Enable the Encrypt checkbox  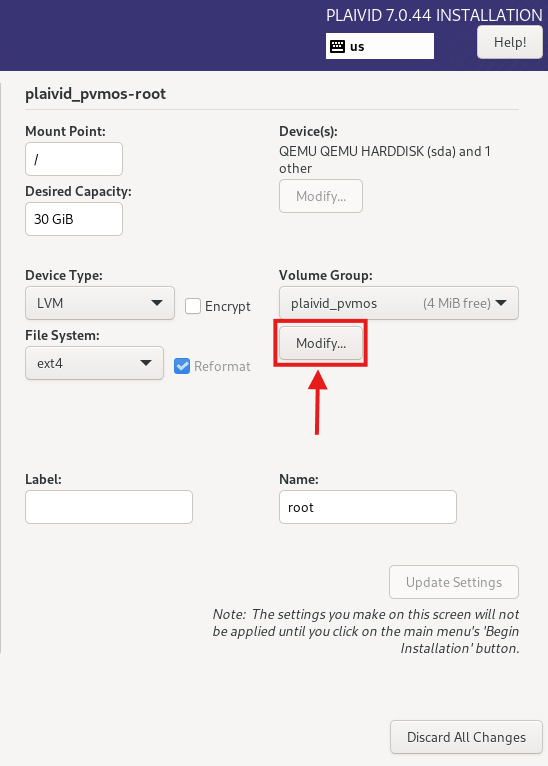click(193, 306)
